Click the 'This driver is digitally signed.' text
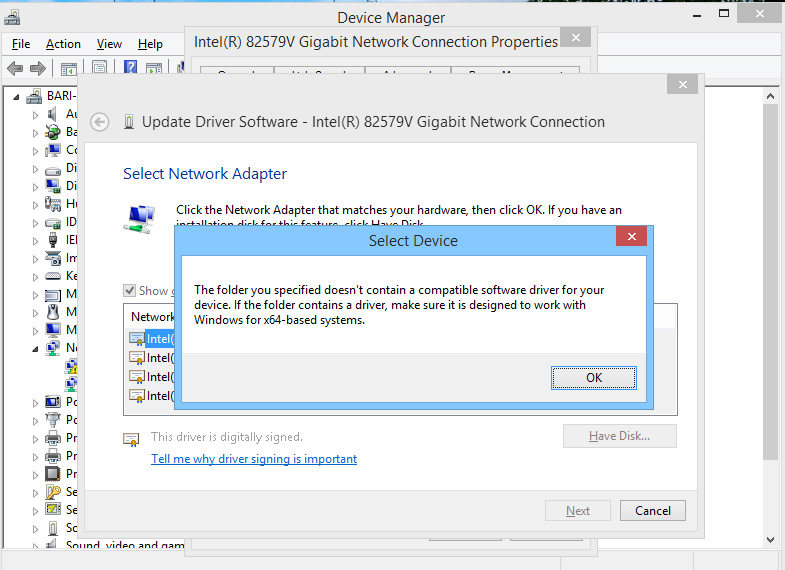This screenshot has width=785, height=570. (227, 437)
